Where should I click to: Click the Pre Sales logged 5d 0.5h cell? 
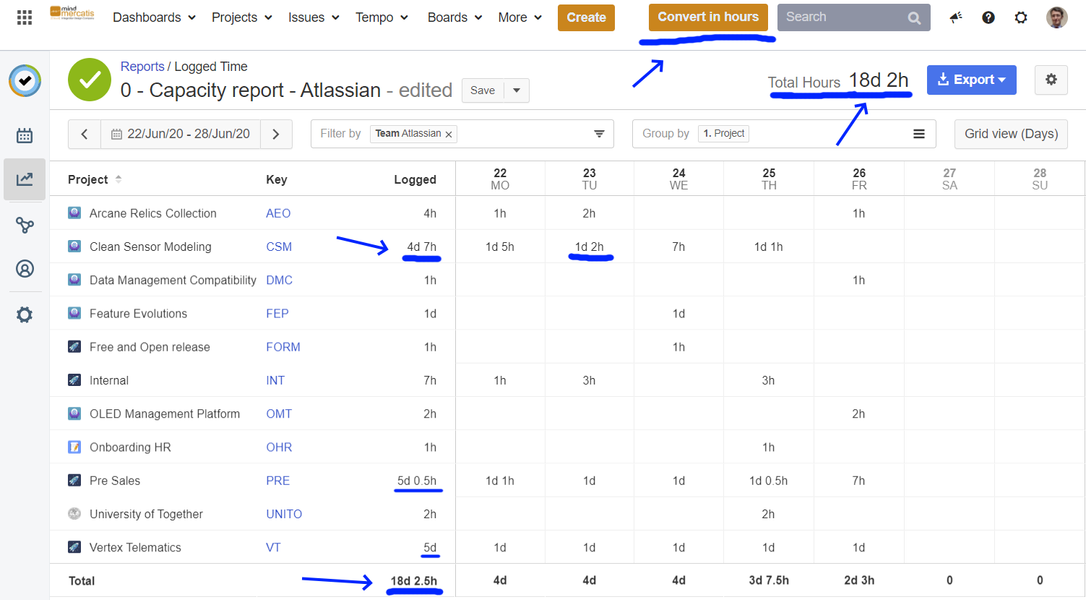coord(417,480)
